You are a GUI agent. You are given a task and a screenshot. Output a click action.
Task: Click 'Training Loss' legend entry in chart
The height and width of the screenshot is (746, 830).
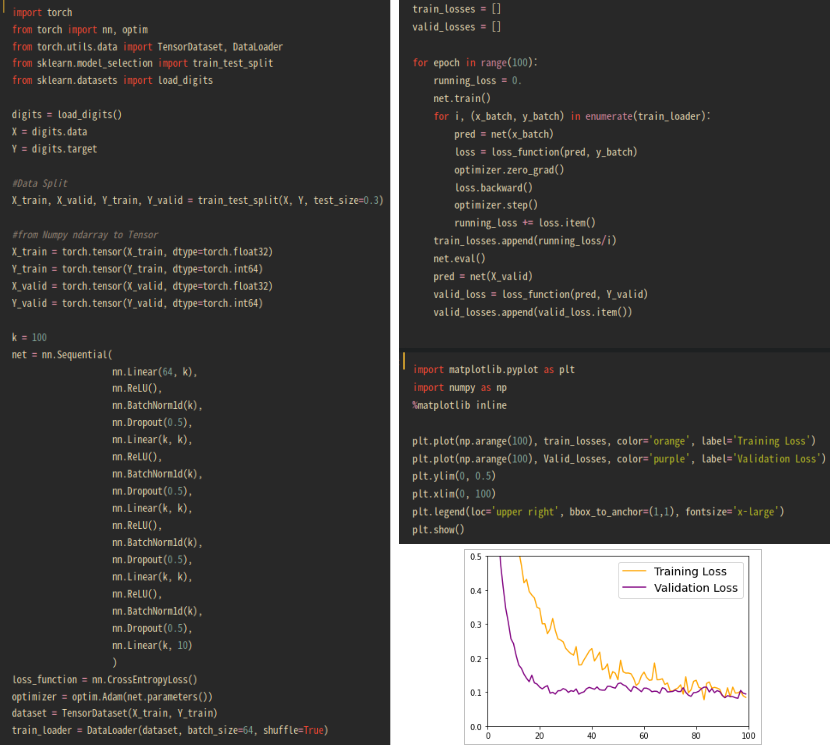(690, 571)
